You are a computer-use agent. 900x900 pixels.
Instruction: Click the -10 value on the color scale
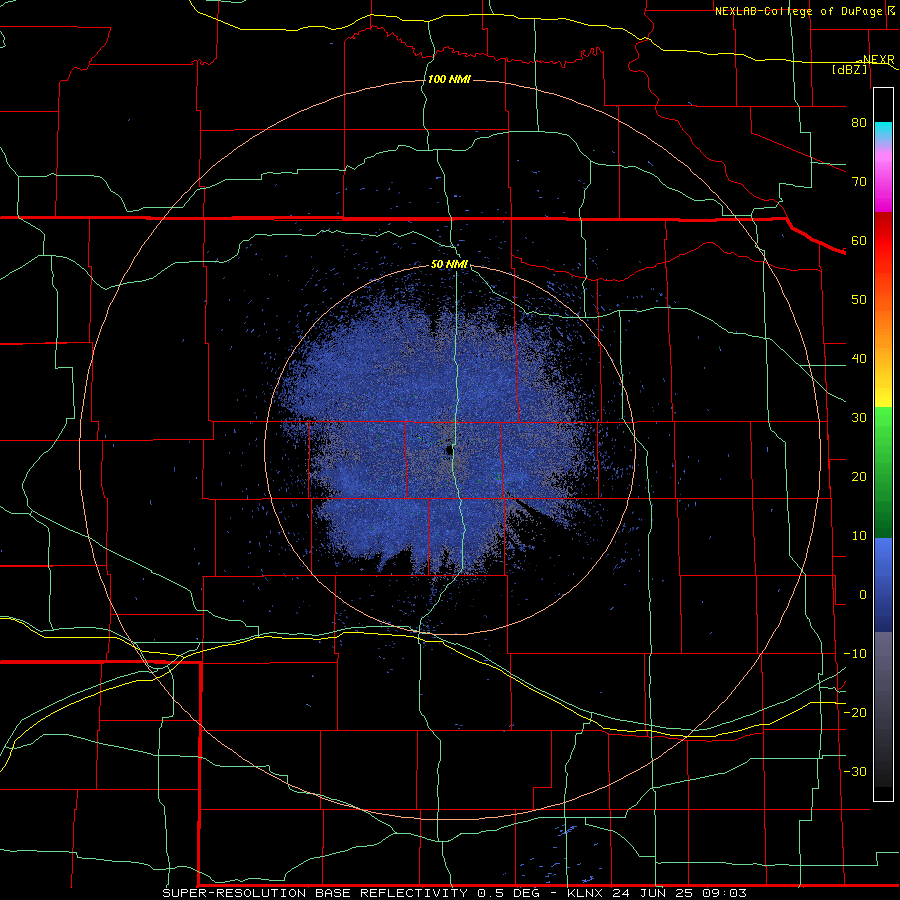[x=855, y=654]
